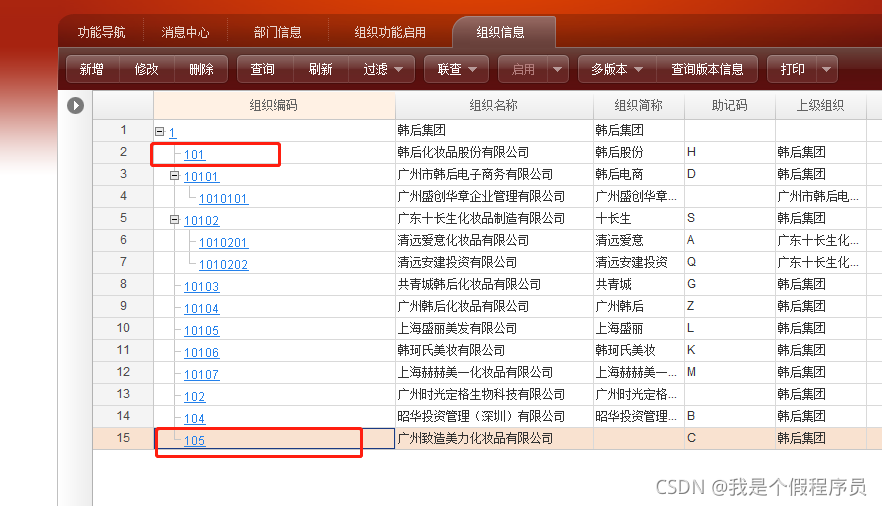Click the 十长生 short name cell
Viewport: 882px width, 506px height.
click(638, 218)
